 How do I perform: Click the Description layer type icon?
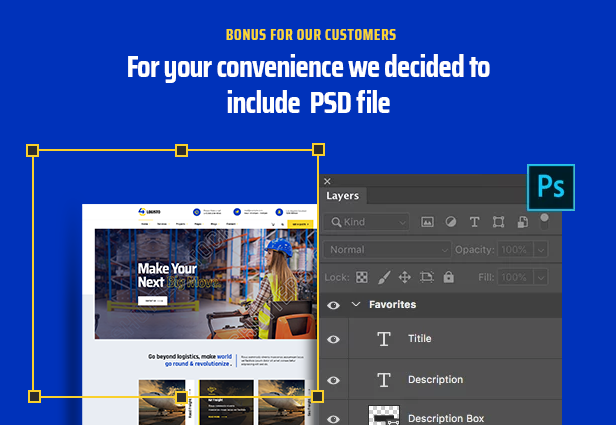click(384, 380)
